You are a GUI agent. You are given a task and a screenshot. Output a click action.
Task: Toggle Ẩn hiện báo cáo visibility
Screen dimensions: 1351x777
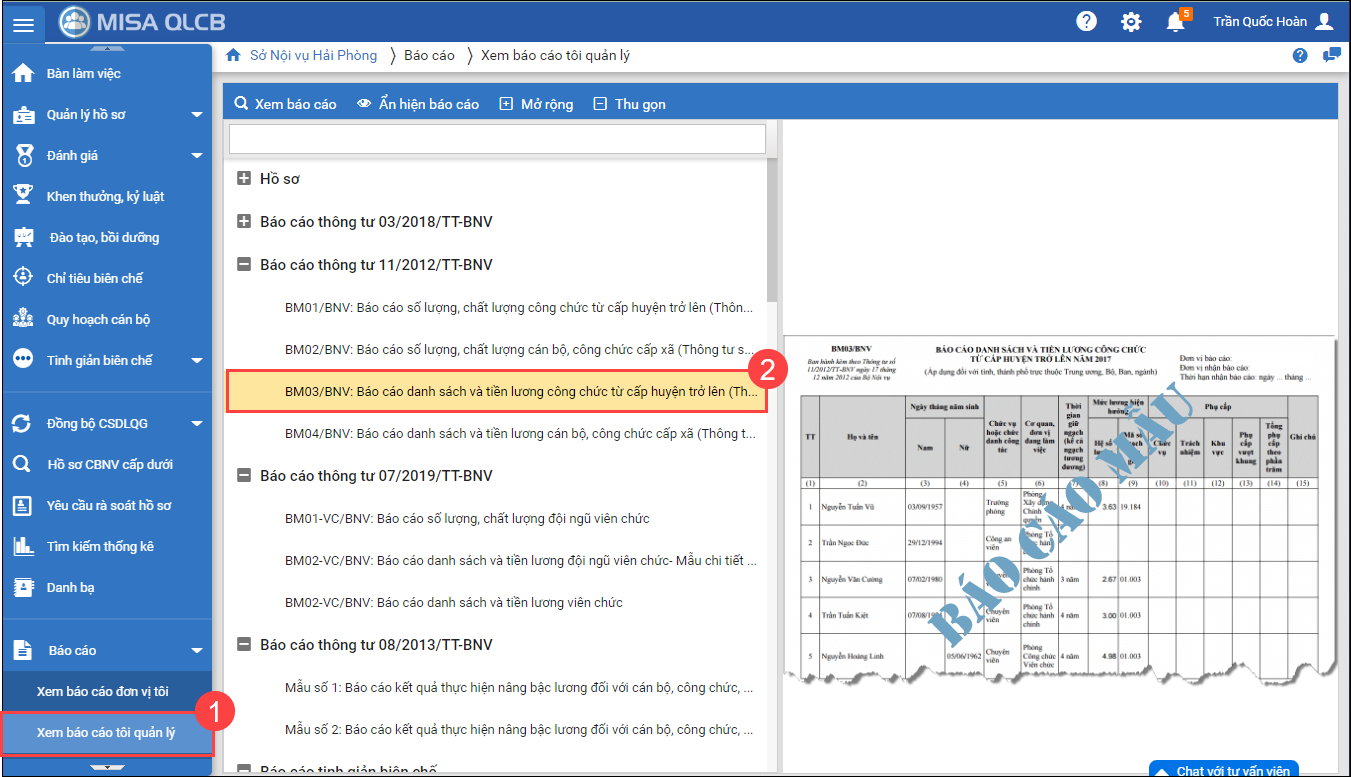tap(418, 104)
